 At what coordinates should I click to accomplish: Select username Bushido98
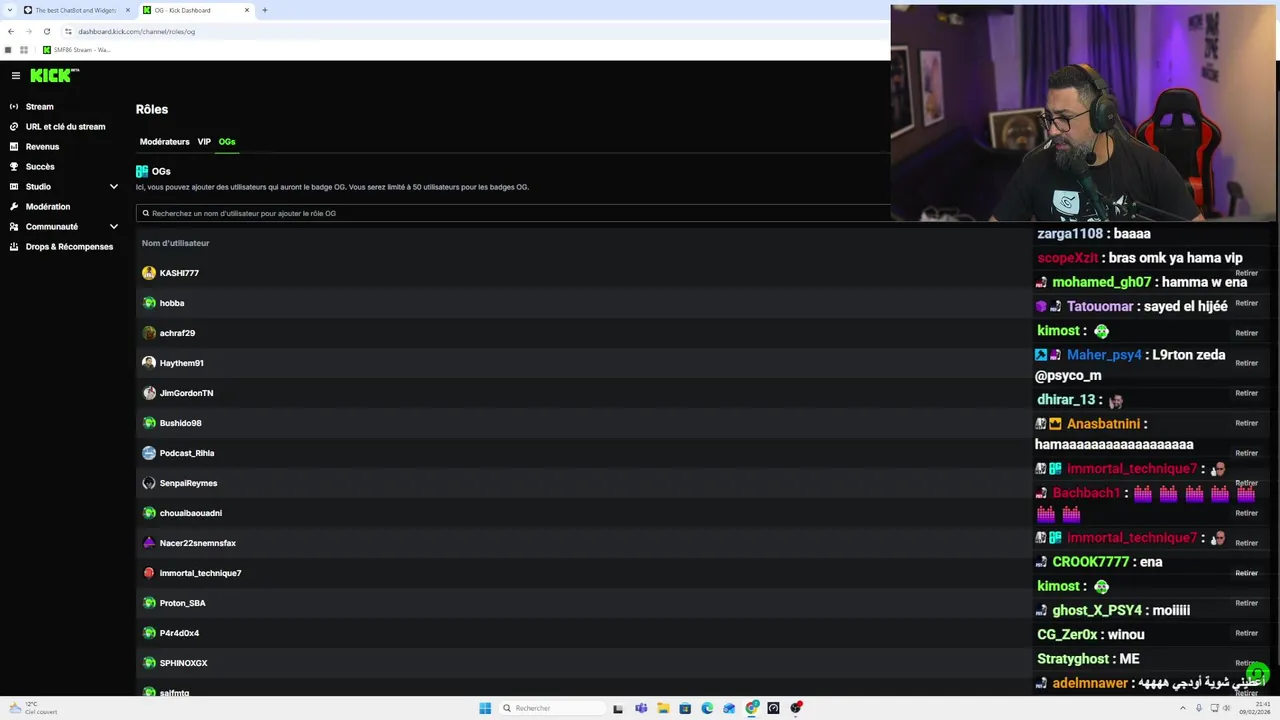pos(180,423)
